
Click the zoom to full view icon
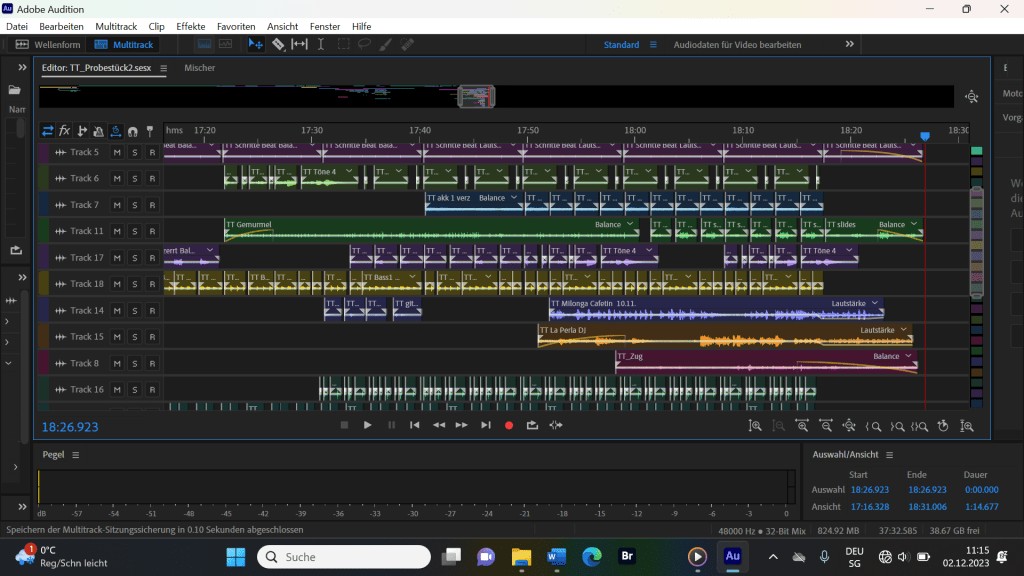tap(849, 426)
